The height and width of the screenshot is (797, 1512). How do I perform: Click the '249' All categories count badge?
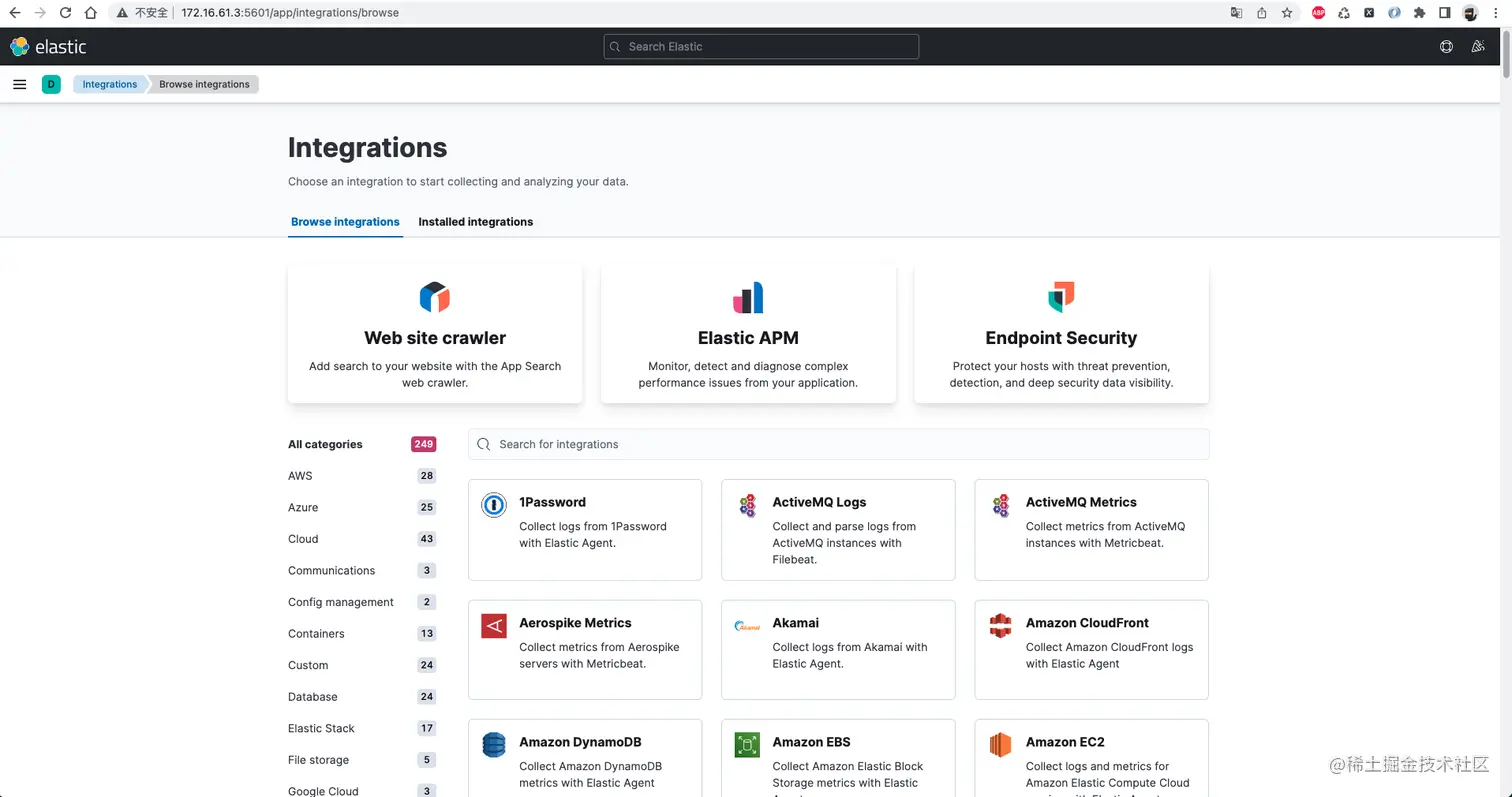[423, 444]
